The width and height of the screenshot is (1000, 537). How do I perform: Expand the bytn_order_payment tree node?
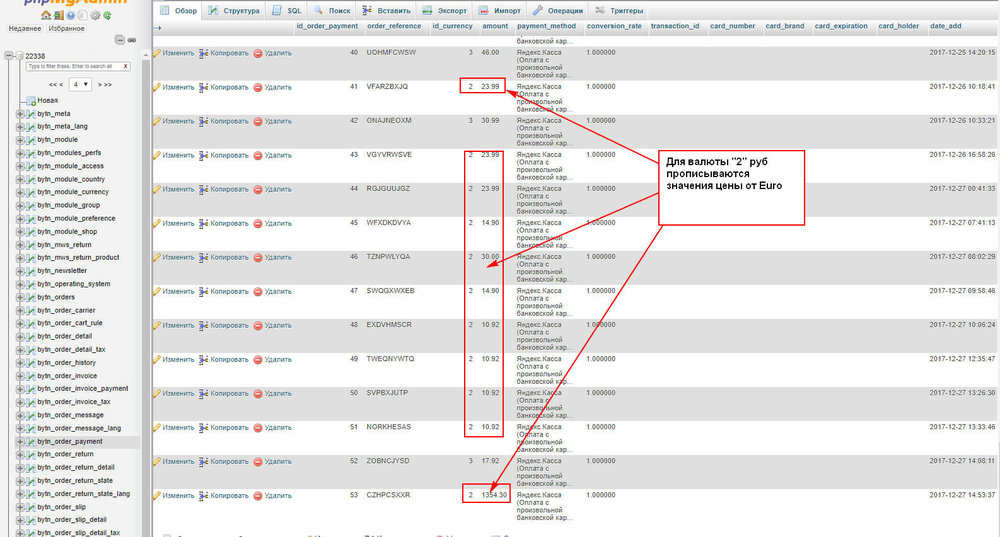[x=20, y=441]
